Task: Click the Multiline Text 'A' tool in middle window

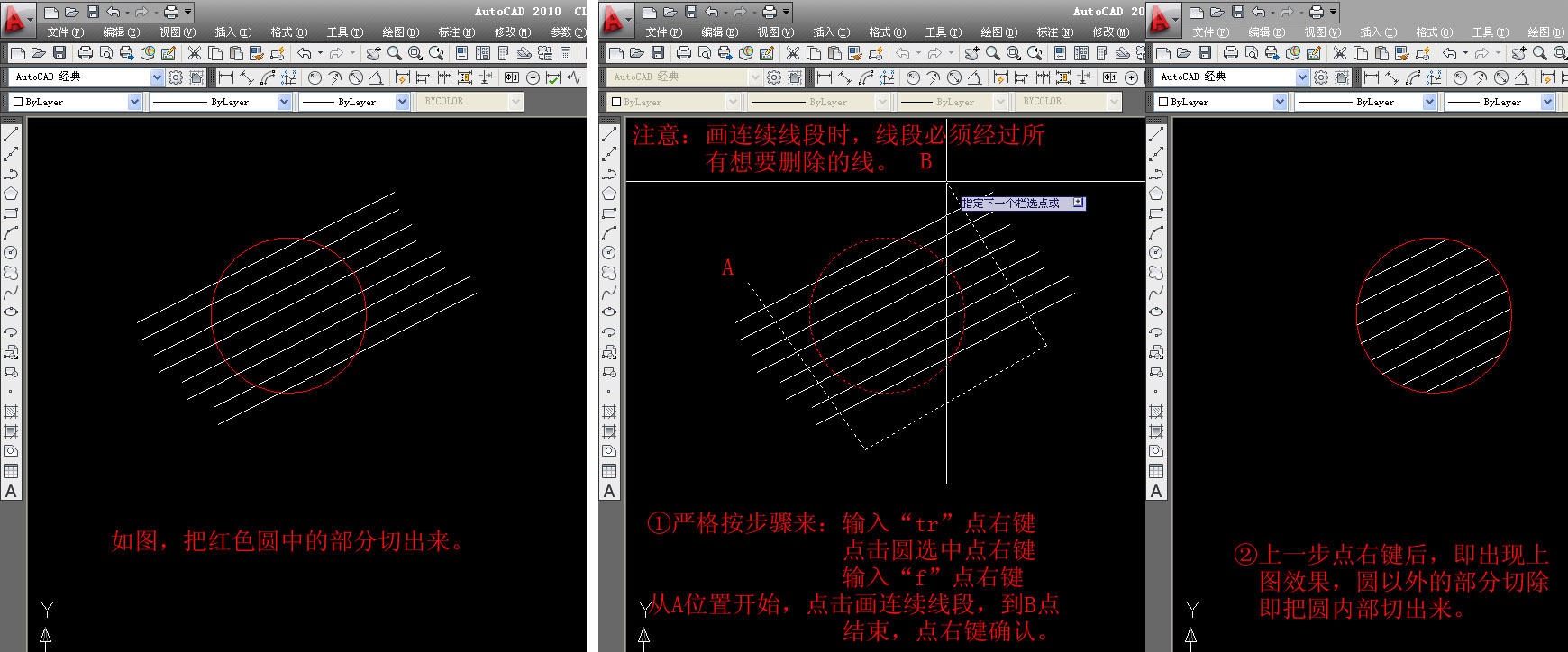Action: (x=609, y=492)
